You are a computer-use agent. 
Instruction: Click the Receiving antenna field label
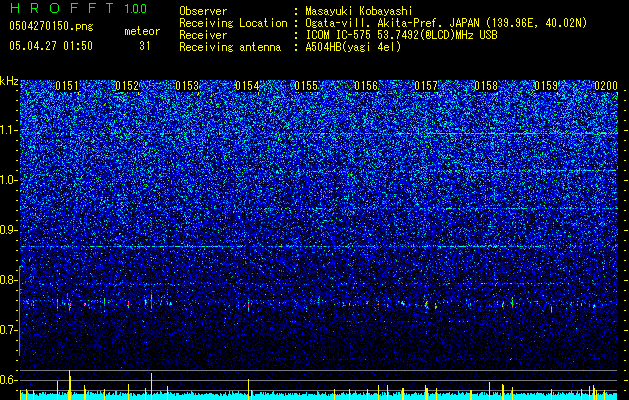tap(230, 47)
